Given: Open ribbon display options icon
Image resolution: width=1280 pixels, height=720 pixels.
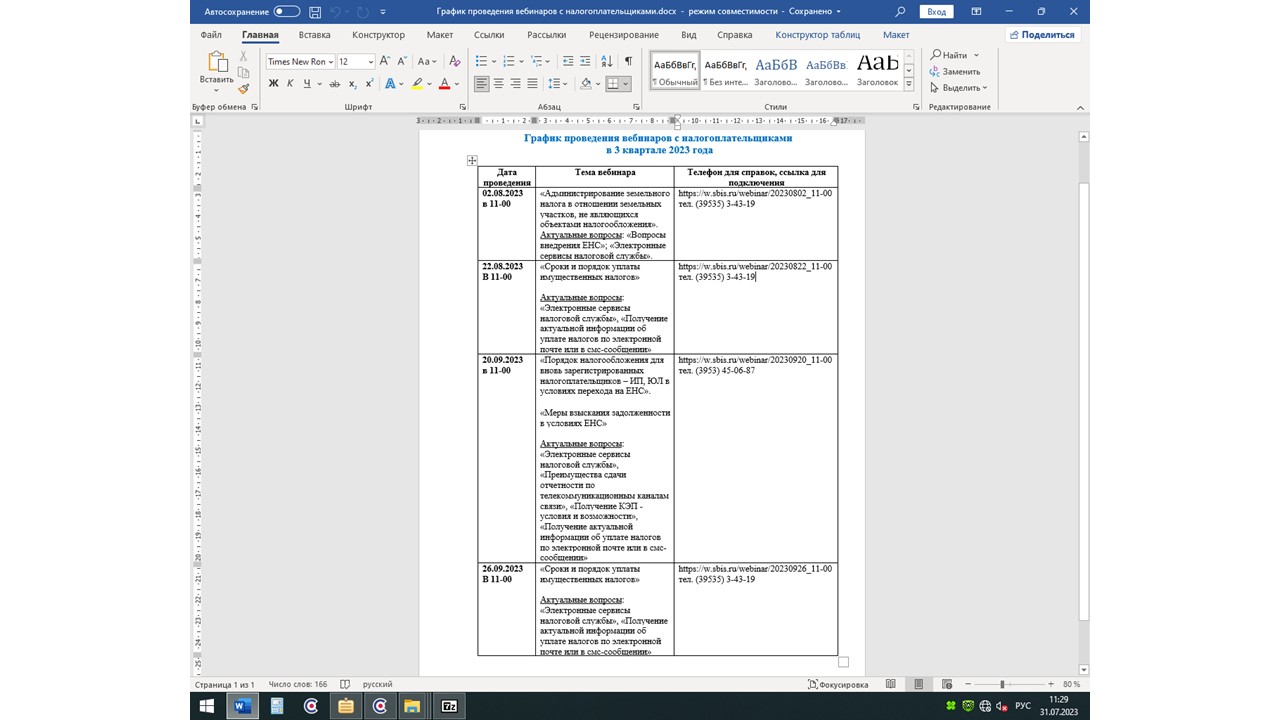Looking at the screenshot, I should 976,12.
